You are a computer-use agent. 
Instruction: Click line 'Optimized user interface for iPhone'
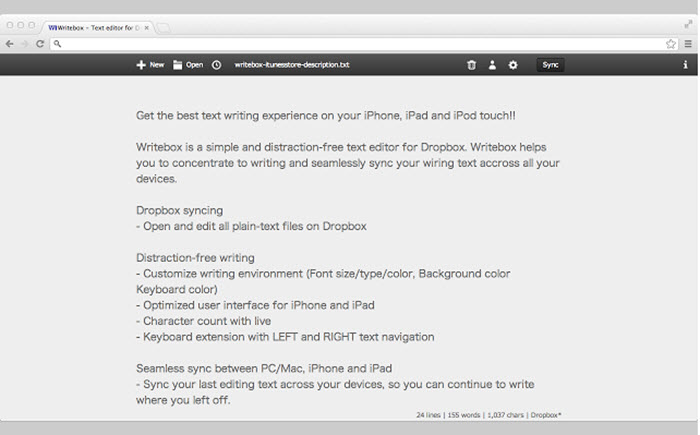click(x=255, y=305)
